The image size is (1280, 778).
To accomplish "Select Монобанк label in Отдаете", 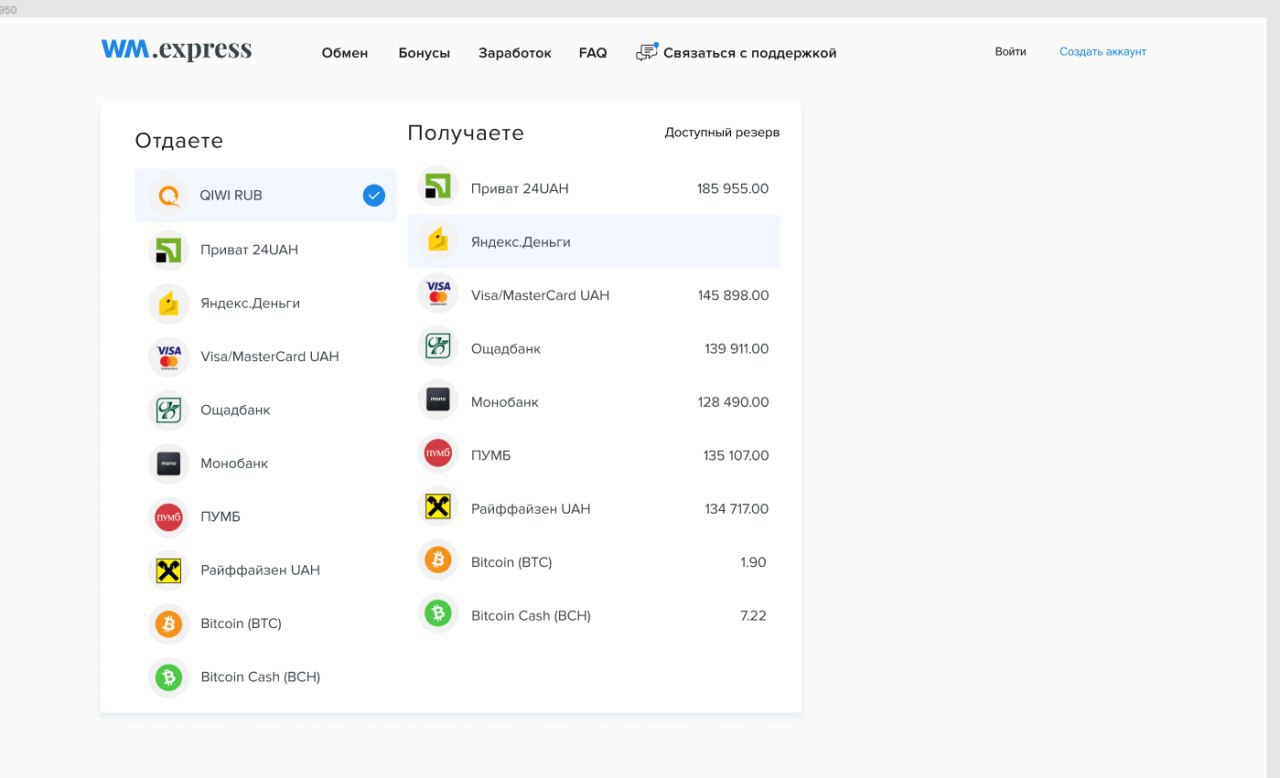I will [234, 463].
